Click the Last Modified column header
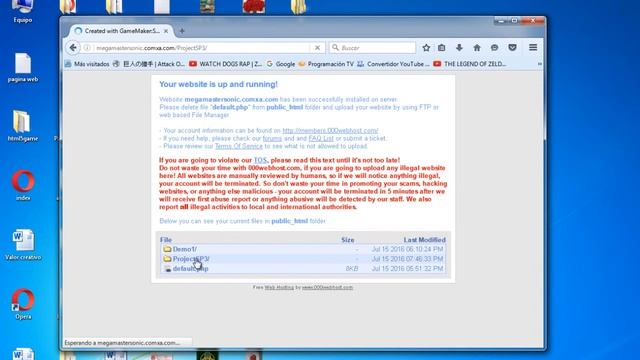This screenshot has width=640, height=360. pos(424,240)
